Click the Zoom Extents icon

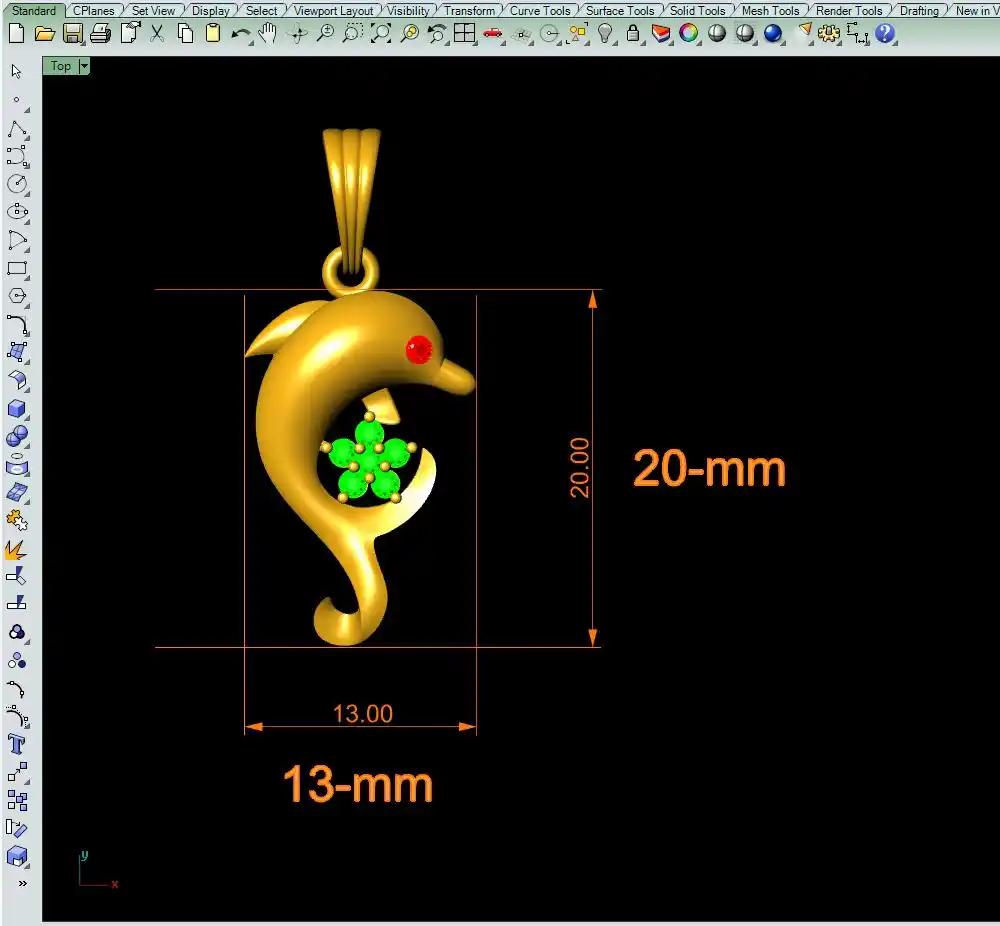381,33
